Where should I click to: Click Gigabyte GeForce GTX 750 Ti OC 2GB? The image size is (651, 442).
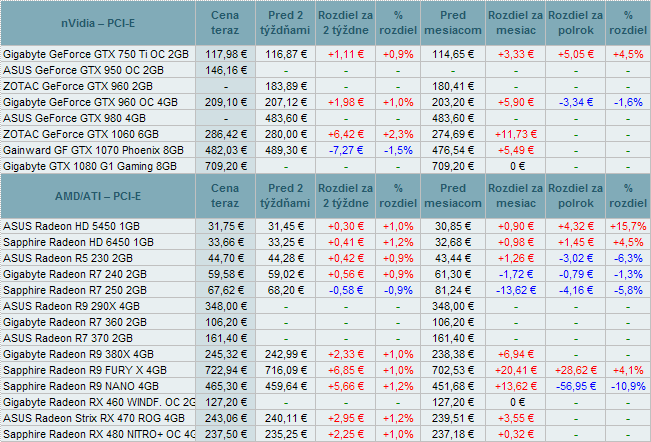[96, 54]
